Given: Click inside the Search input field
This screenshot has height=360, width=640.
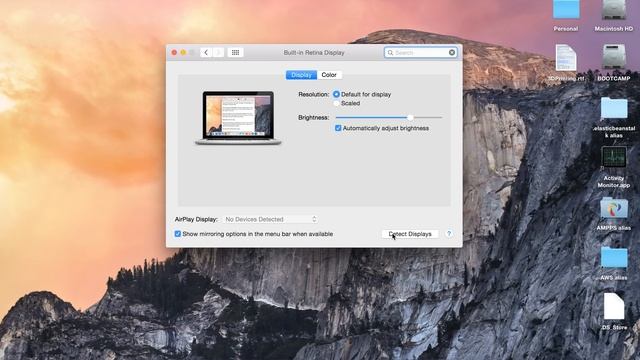Looking at the screenshot, I should pos(420,53).
